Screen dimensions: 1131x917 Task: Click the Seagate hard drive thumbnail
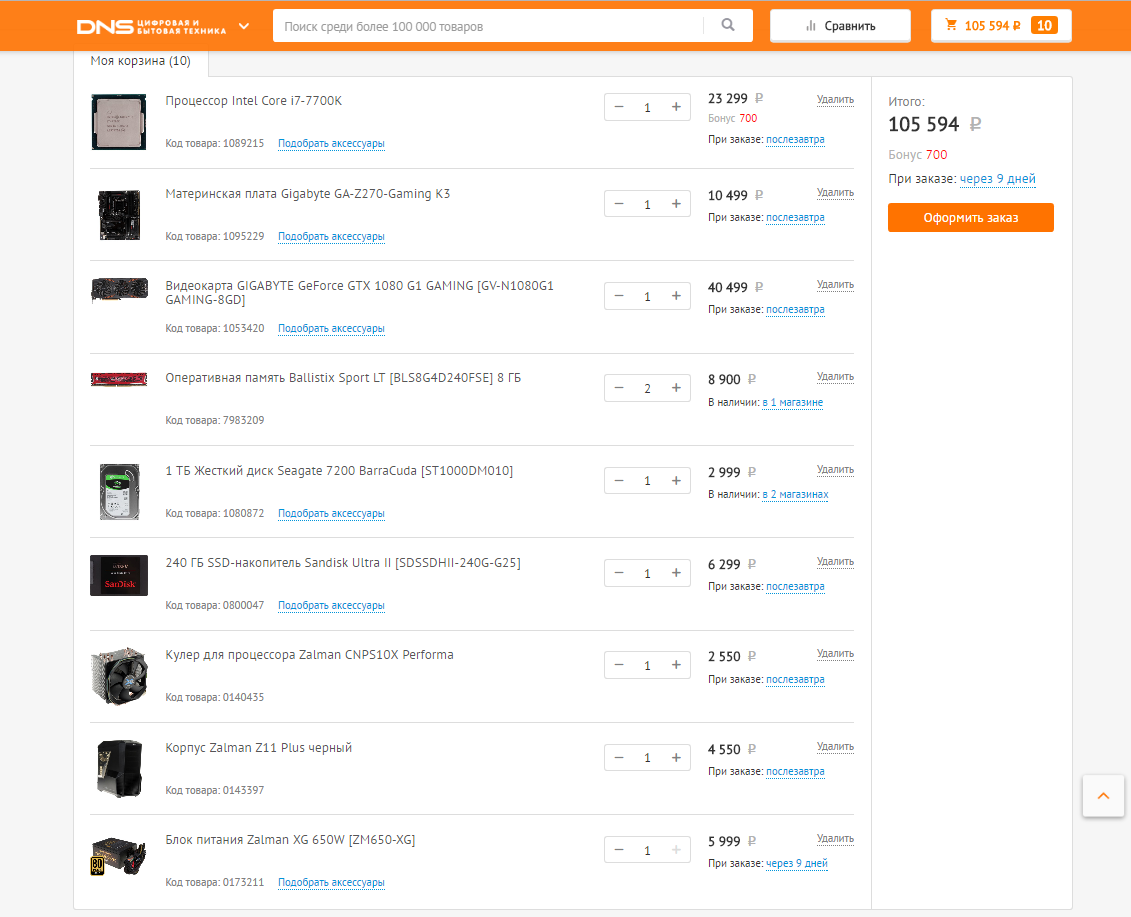[x=119, y=492]
